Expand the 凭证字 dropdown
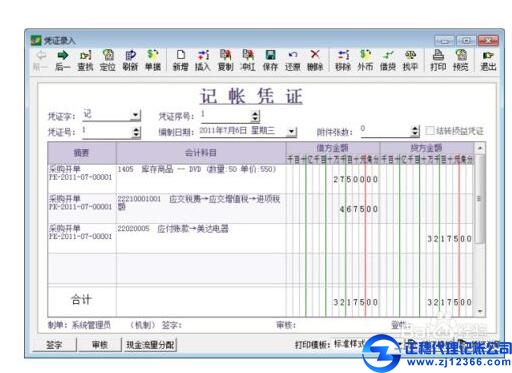 click(x=135, y=115)
